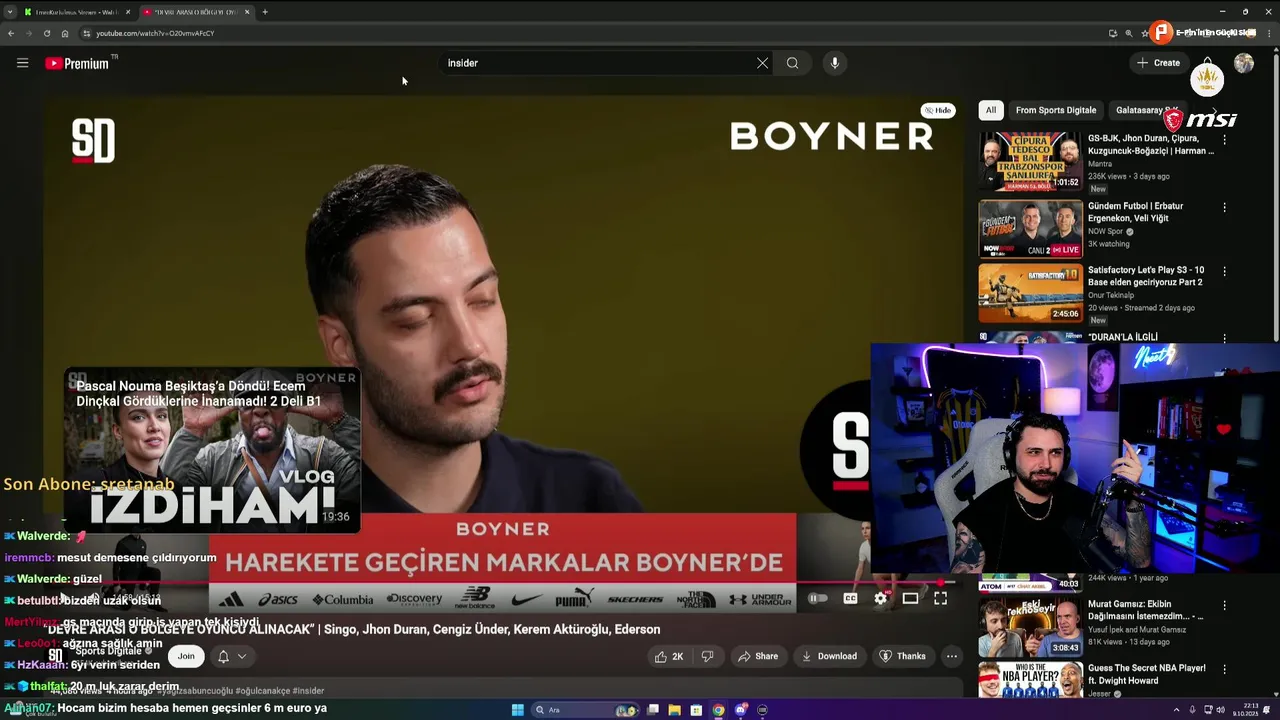The image size is (1280, 720).
Task: Click the install app icon in address bar
Action: click(x=1113, y=33)
